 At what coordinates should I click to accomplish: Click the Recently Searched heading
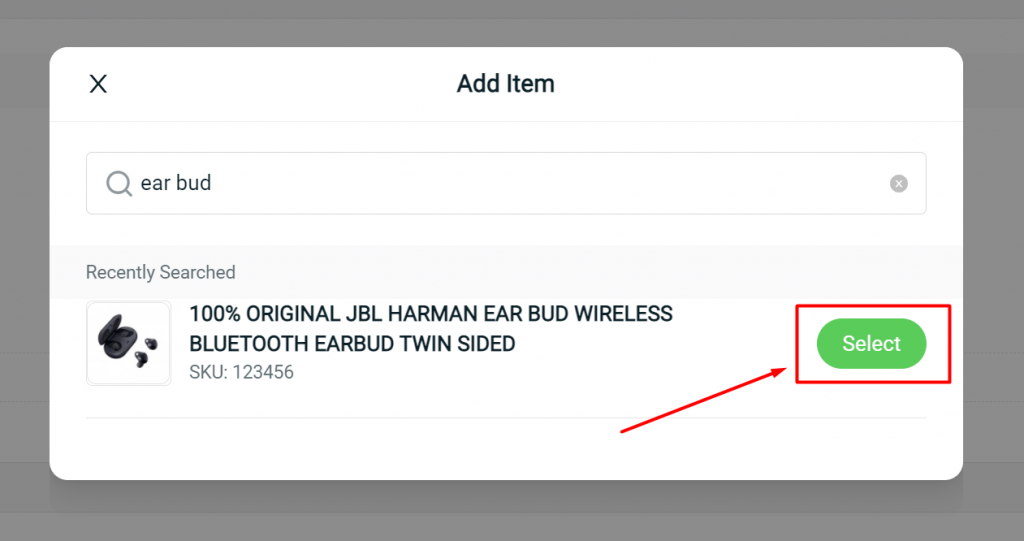tap(161, 272)
